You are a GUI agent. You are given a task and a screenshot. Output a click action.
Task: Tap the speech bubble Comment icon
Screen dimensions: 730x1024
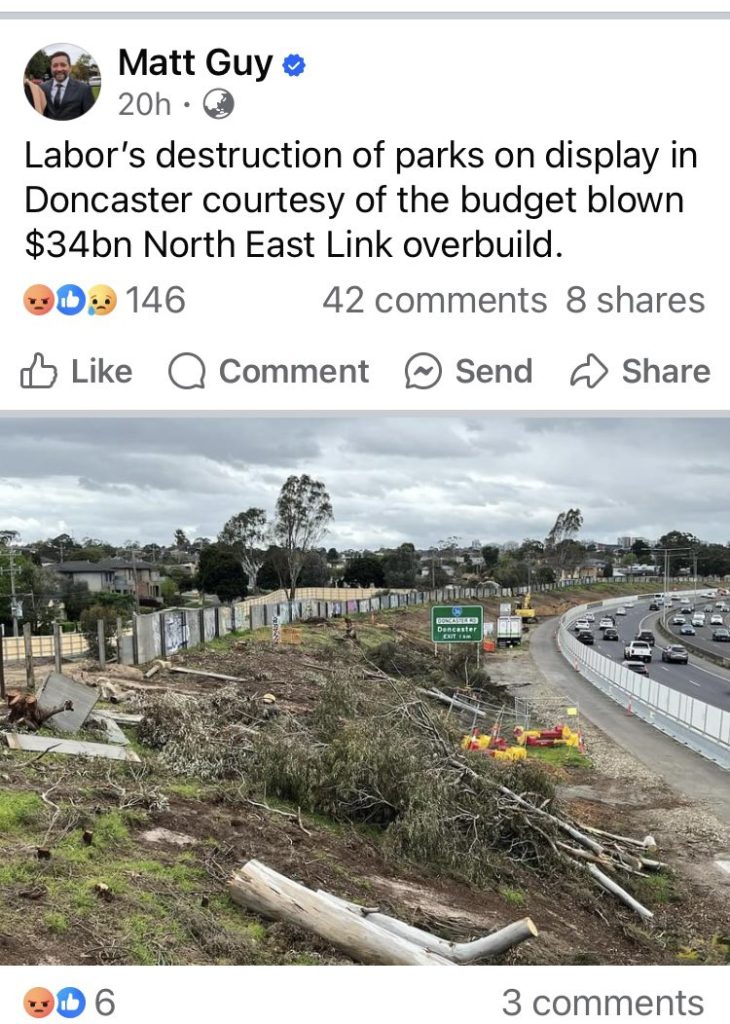(x=187, y=372)
